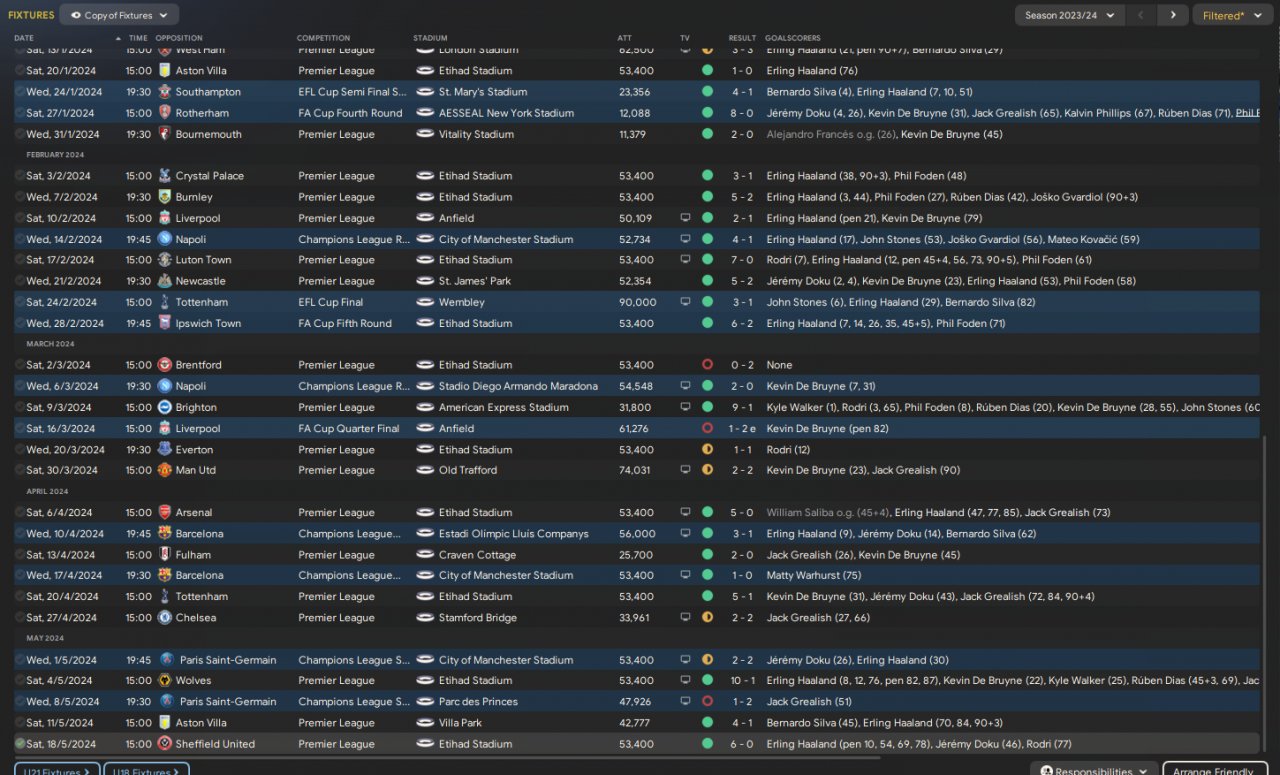Open the U21 Fixtures button
This screenshot has width=1280, height=775.
[x=56, y=771]
